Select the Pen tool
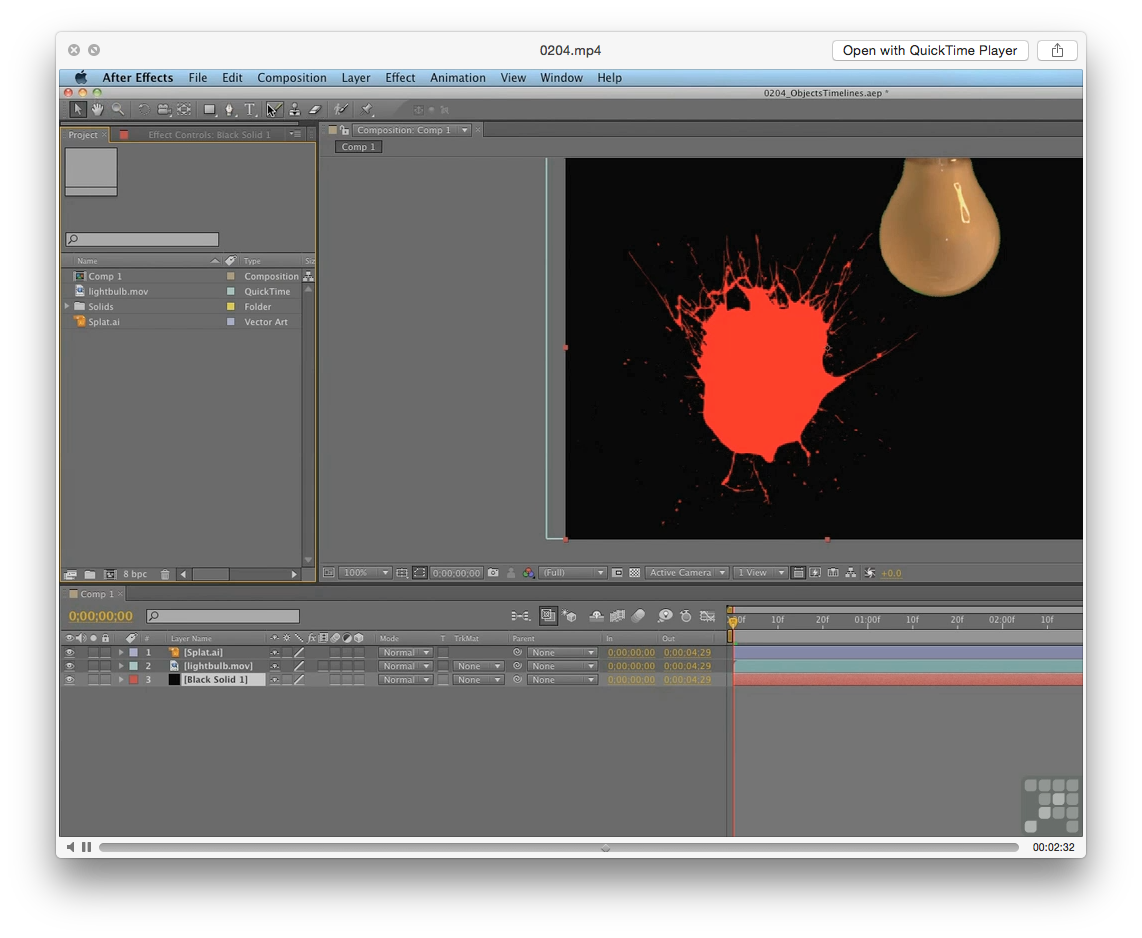1142x938 pixels. coord(230,109)
